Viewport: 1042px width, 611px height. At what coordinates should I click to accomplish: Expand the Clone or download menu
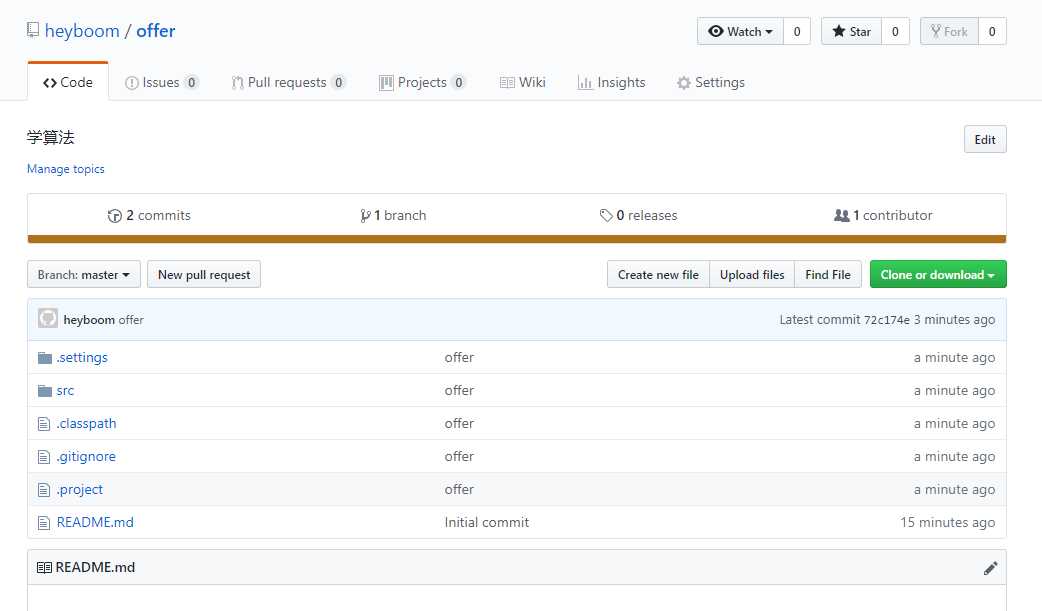[938, 275]
